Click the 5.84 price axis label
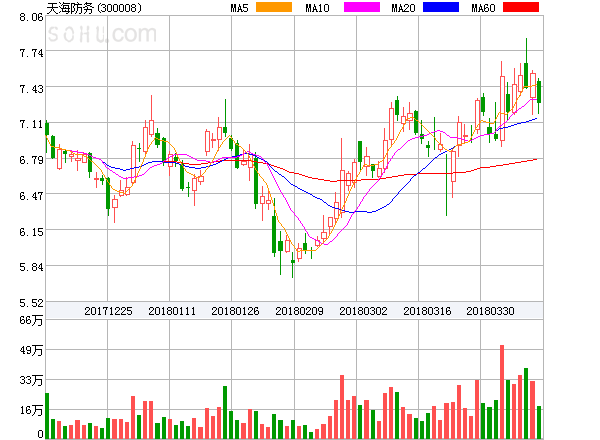The height and width of the screenshot is (440, 600). coord(31,267)
